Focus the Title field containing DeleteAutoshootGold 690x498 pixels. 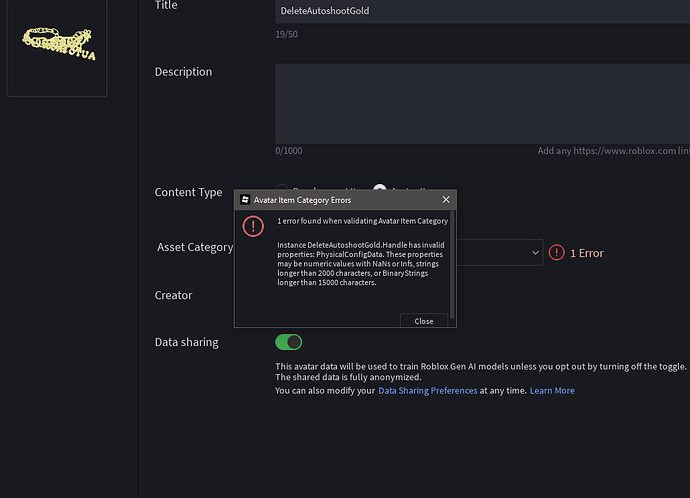(x=482, y=11)
